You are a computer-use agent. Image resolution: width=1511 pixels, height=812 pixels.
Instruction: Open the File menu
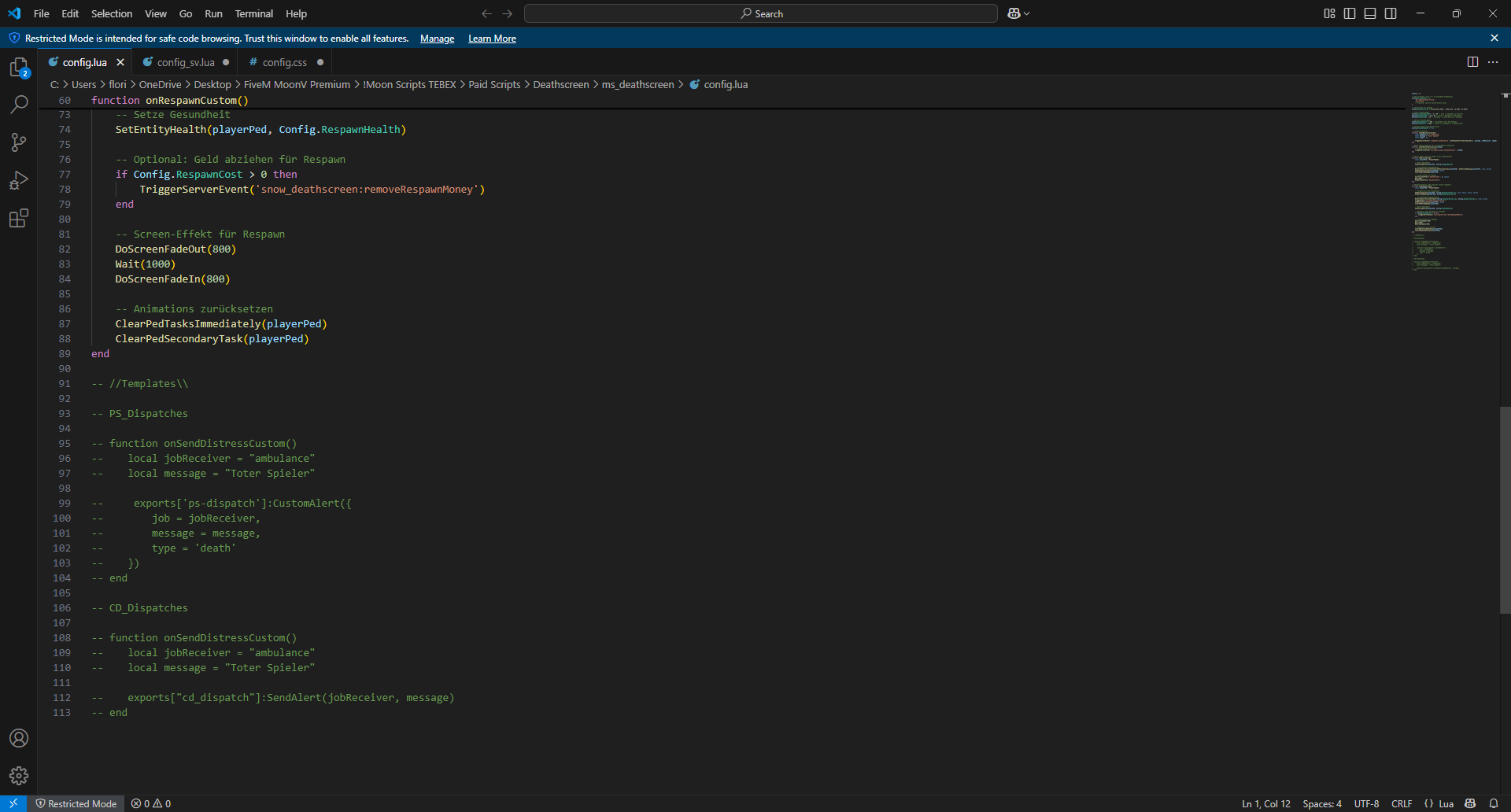pos(42,13)
